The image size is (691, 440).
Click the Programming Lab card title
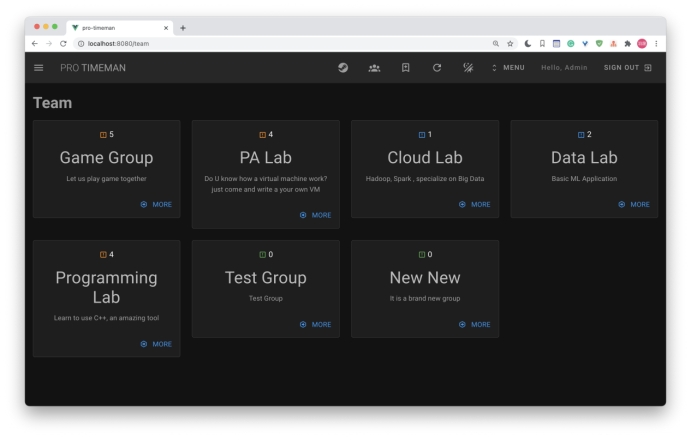click(x=106, y=287)
